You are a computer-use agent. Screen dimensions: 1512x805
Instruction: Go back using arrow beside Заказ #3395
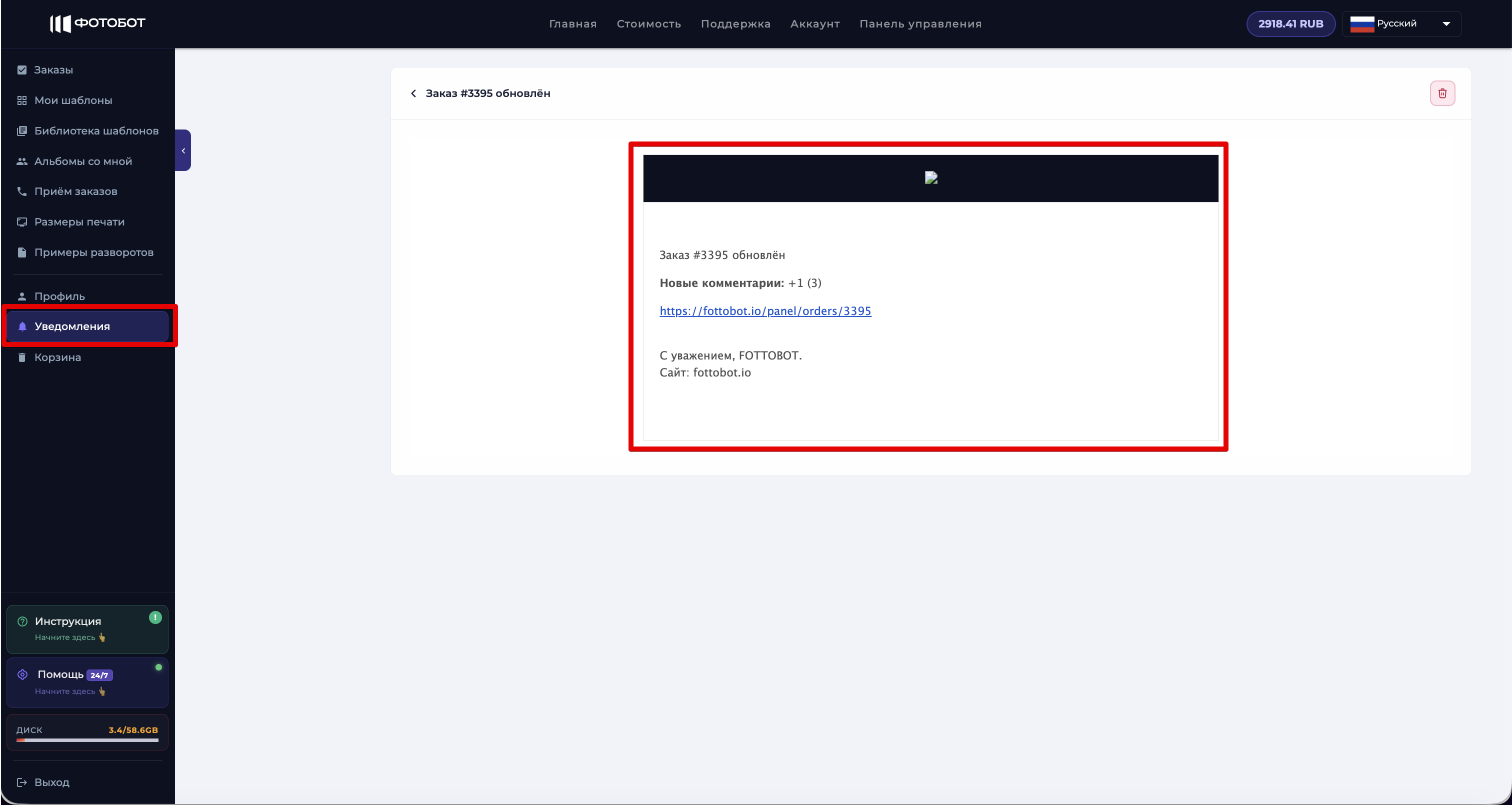pyautogui.click(x=413, y=93)
